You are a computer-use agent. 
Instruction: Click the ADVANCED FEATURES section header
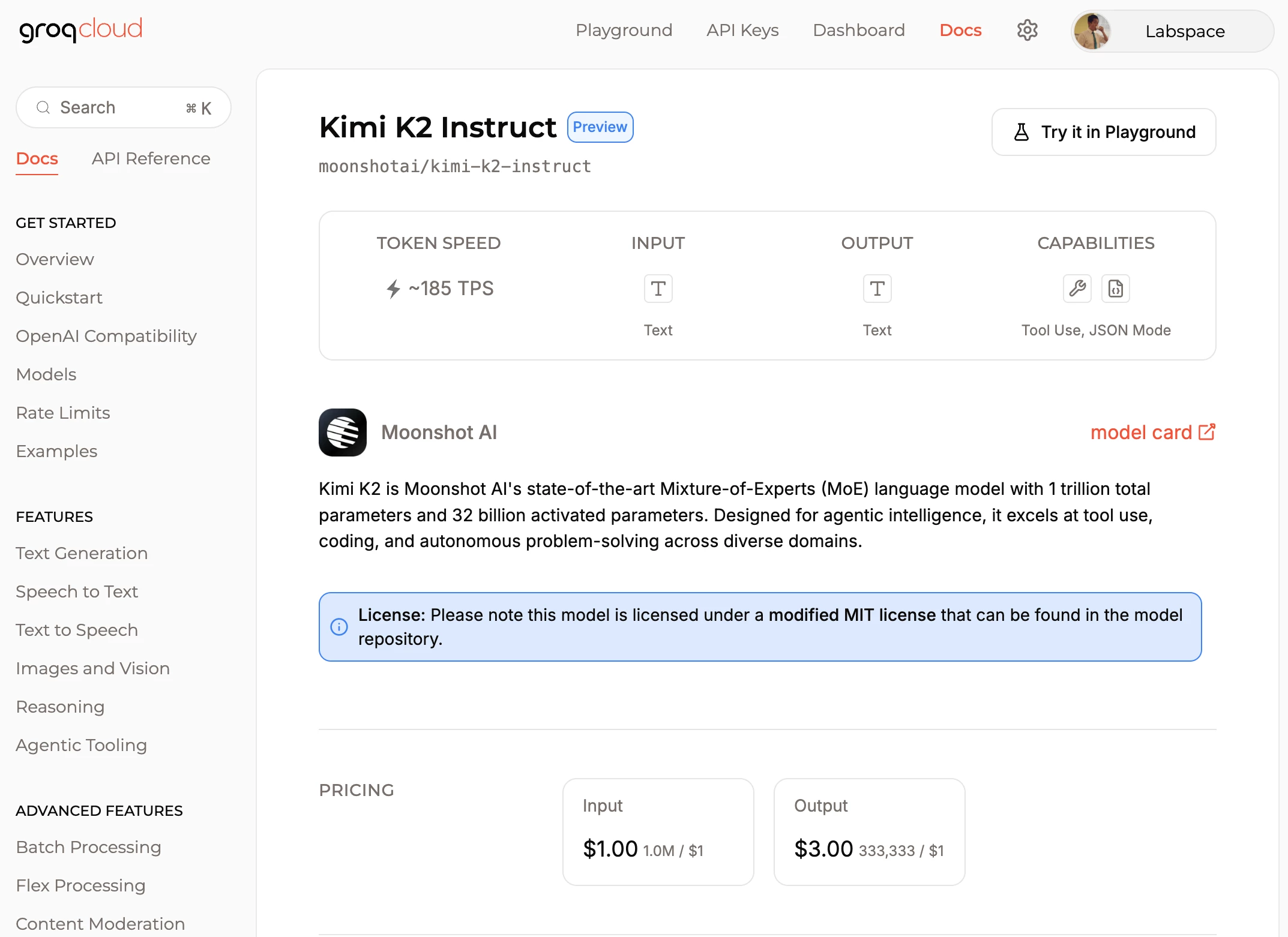pos(99,810)
